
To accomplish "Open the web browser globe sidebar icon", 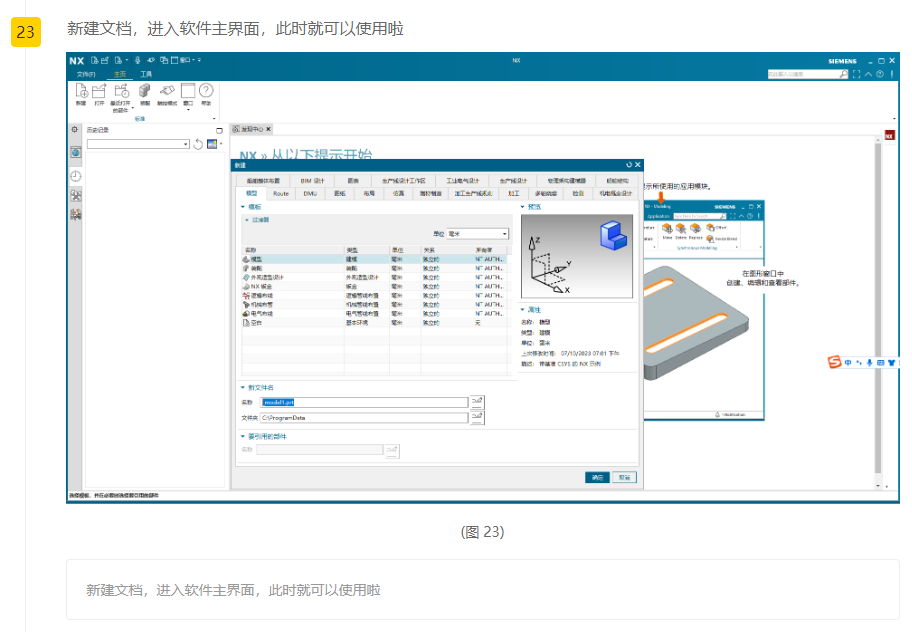I will pos(76,152).
